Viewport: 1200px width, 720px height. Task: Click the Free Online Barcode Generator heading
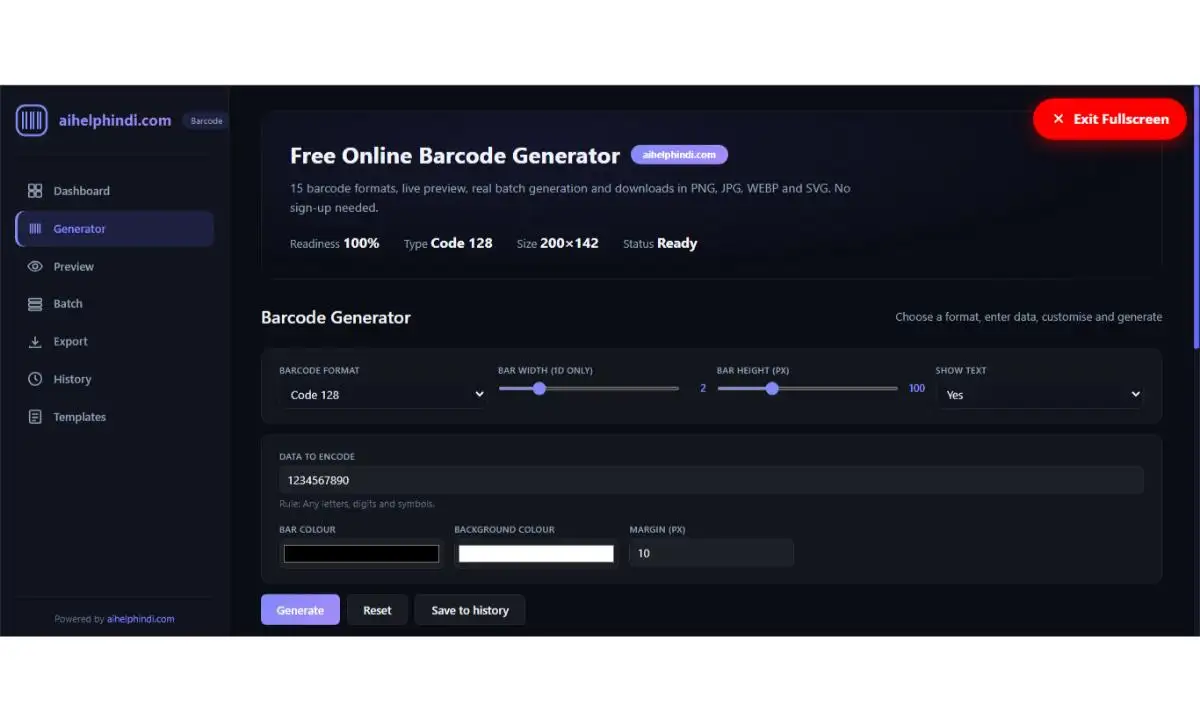[455, 156]
